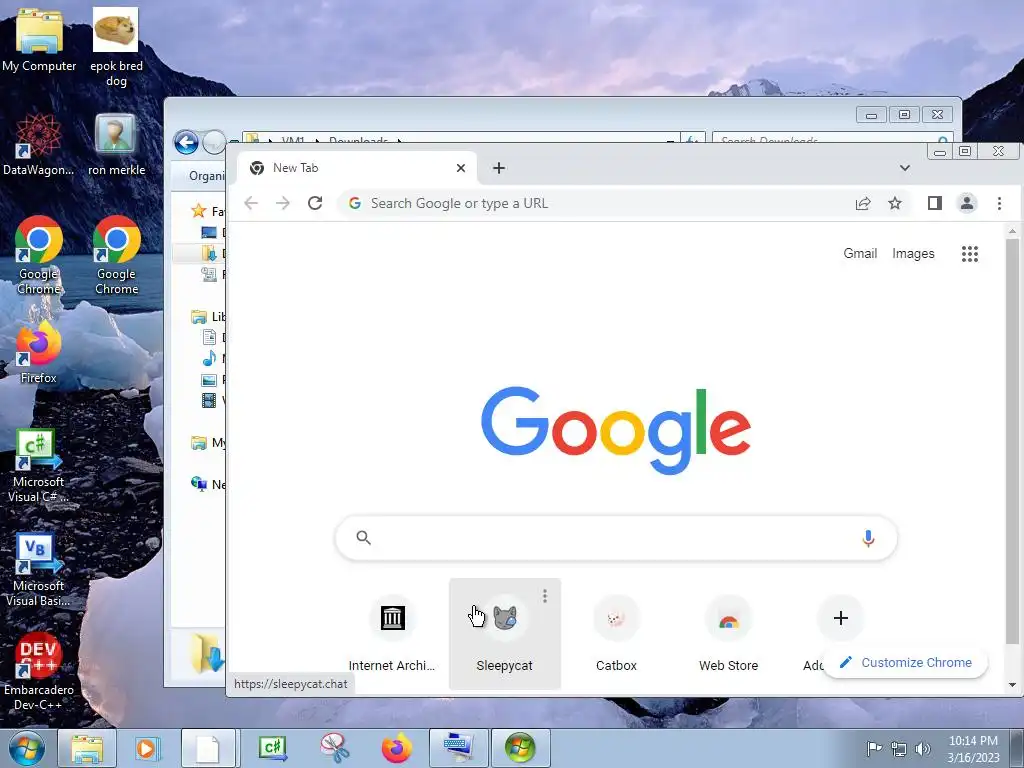Click Back button in Explorer window
The height and width of the screenshot is (768, 1024).
186,142
